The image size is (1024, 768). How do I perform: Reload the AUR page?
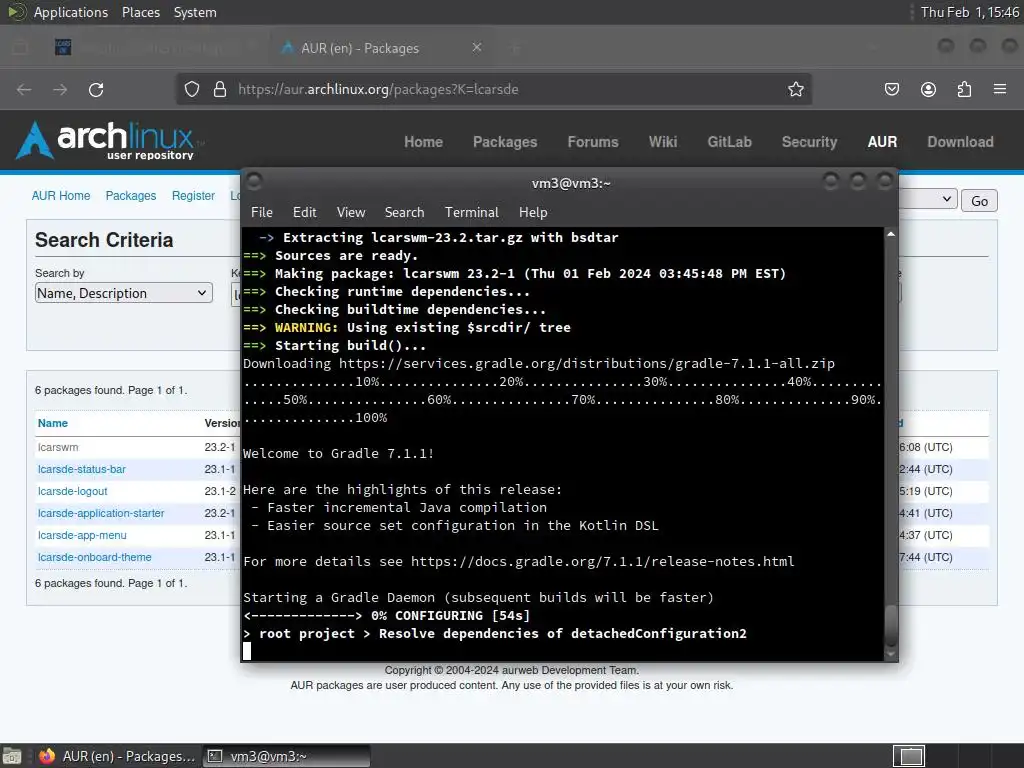(96, 89)
